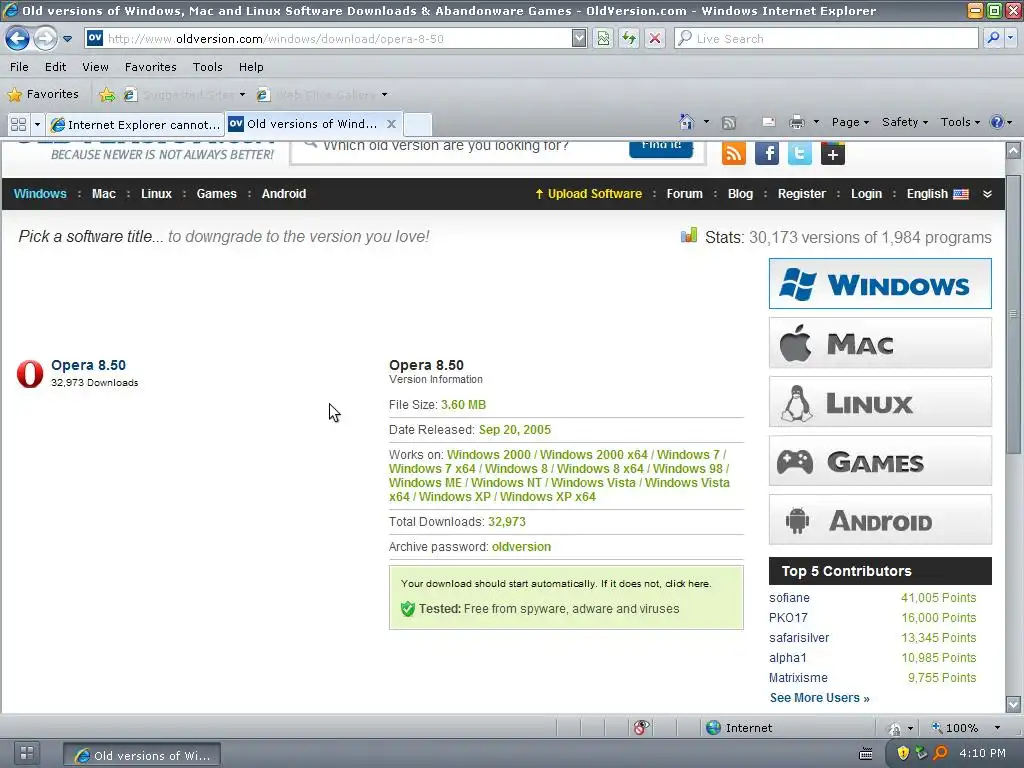This screenshot has height=768, width=1024.
Task: Click the Print icon
Action: tap(797, 122)
